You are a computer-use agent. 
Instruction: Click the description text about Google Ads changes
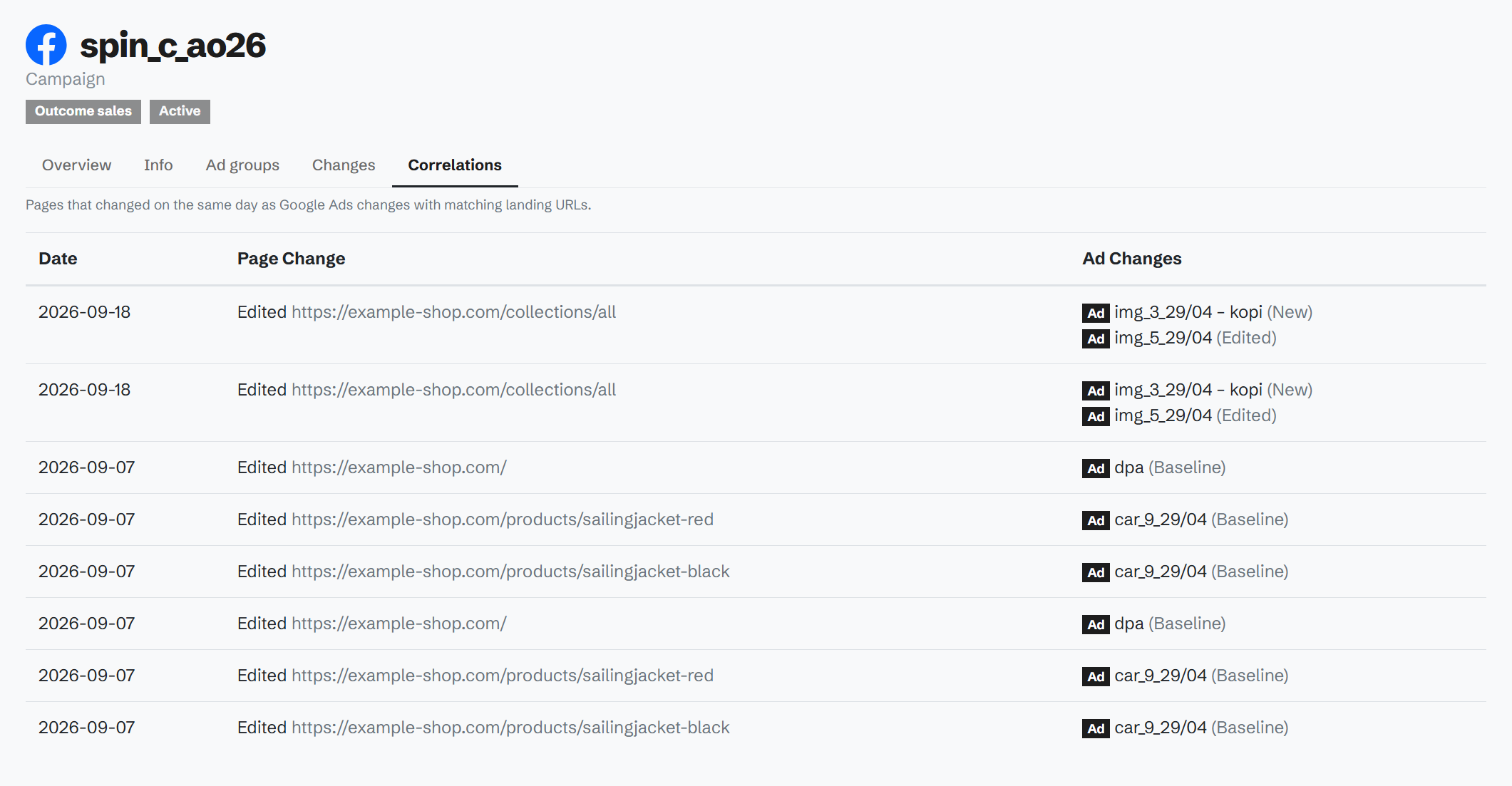pyautogui.click(x=309, y=206)
